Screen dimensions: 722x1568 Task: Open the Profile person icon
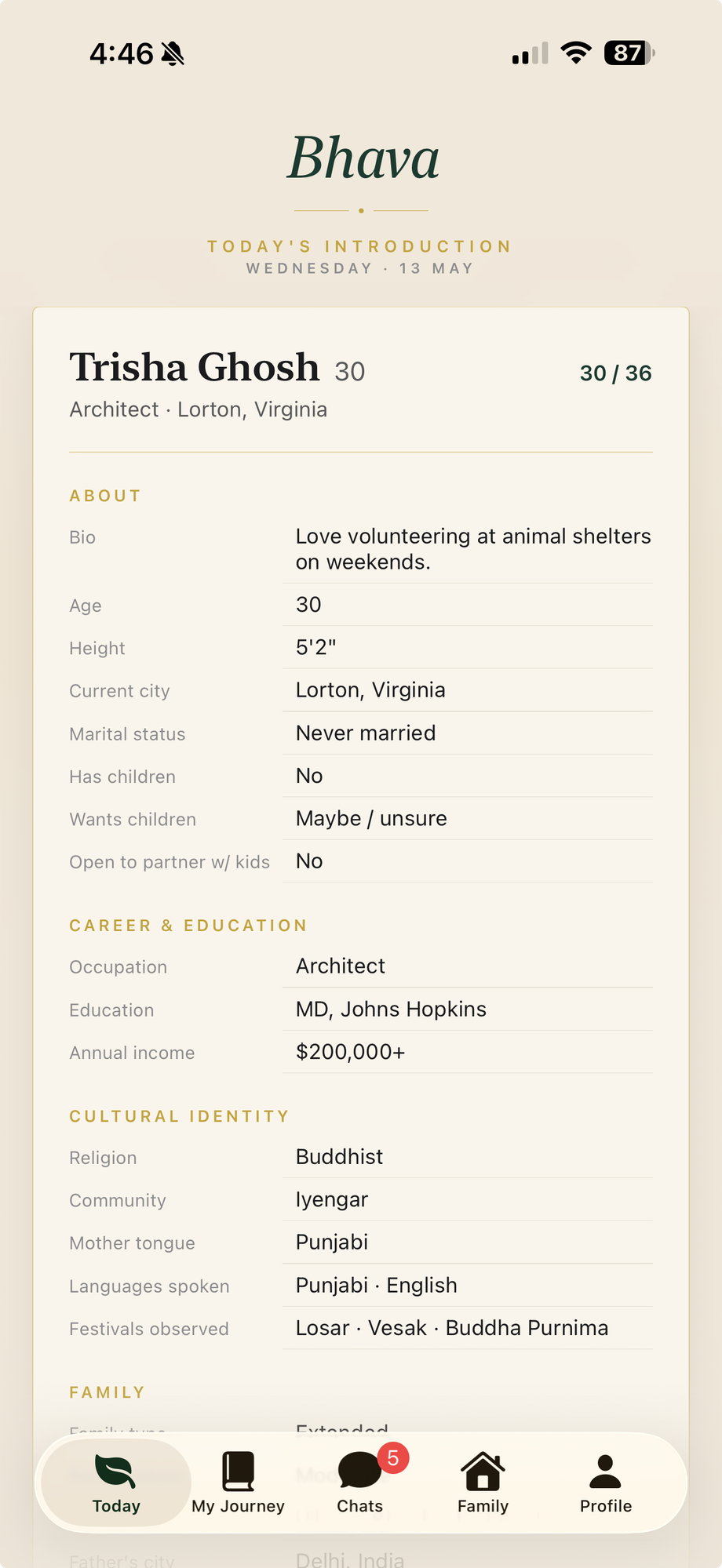pyautogui.click(x=605, y=1472)
